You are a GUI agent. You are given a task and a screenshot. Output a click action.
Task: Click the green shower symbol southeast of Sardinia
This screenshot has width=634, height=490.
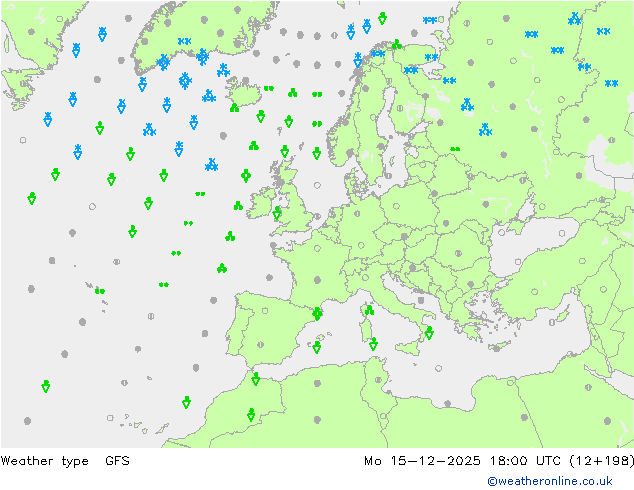coord(373,344)
